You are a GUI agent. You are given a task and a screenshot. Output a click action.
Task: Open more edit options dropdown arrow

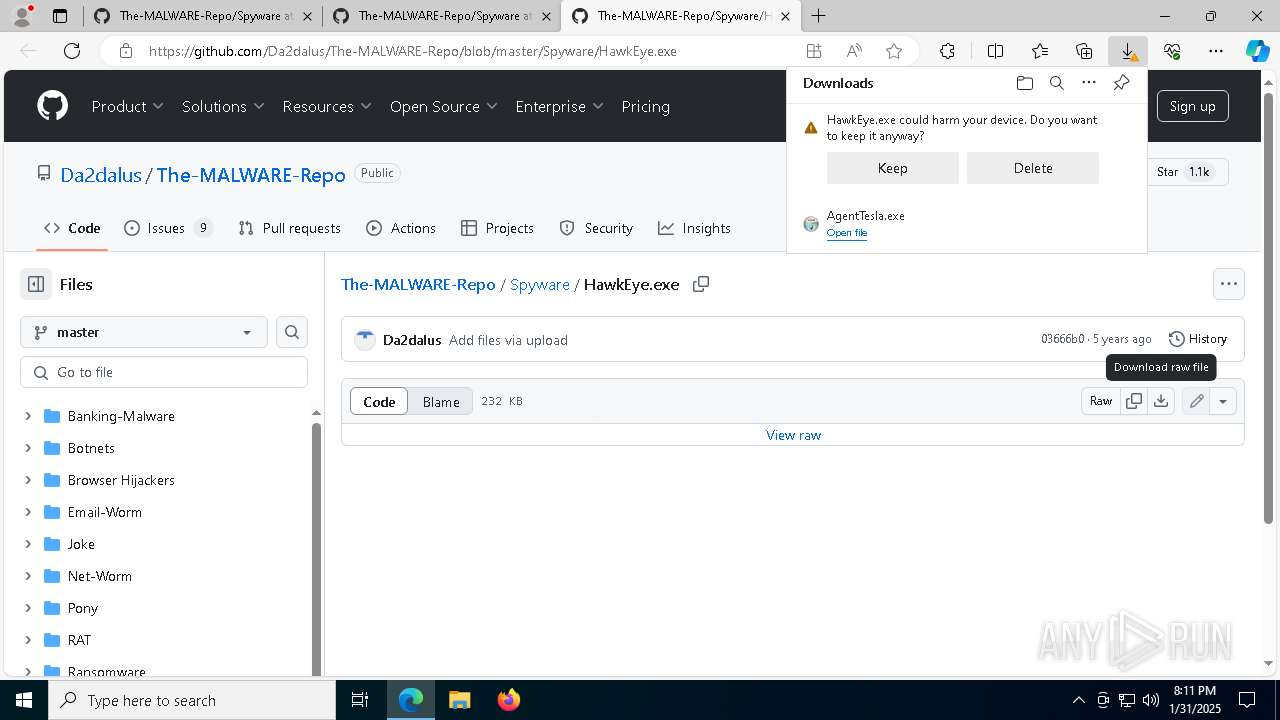1223,401
